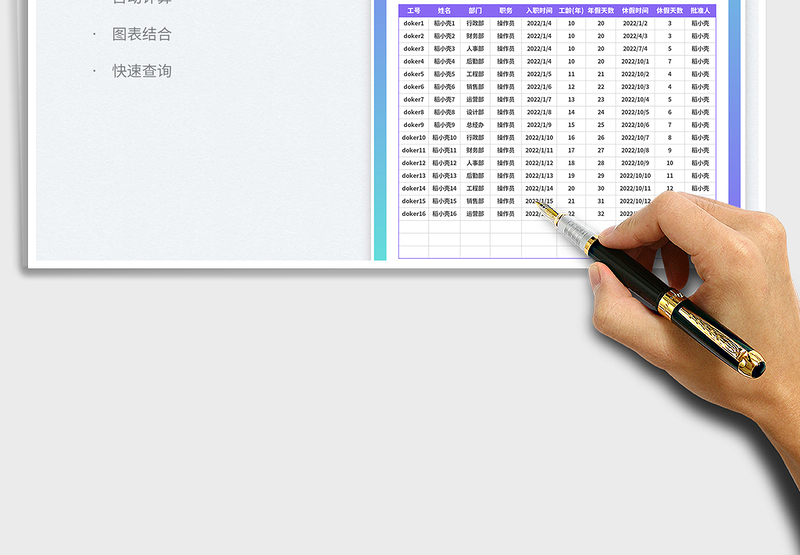Click the 部门 column header
Screen dimensions: 800x555
[x=475, y=10]
